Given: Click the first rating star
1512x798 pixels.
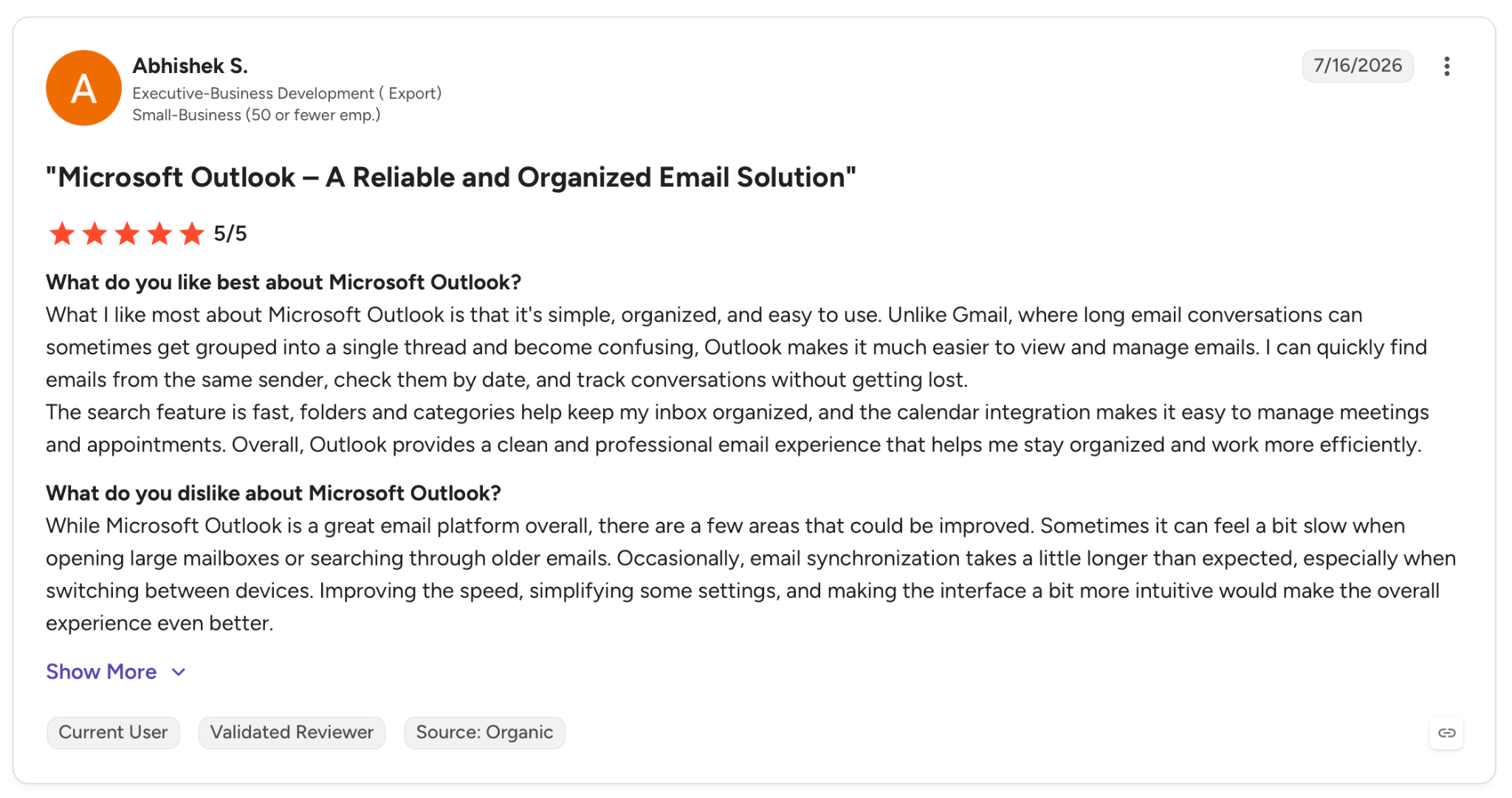Looking at the screenshot, I should tap(62, 234).
